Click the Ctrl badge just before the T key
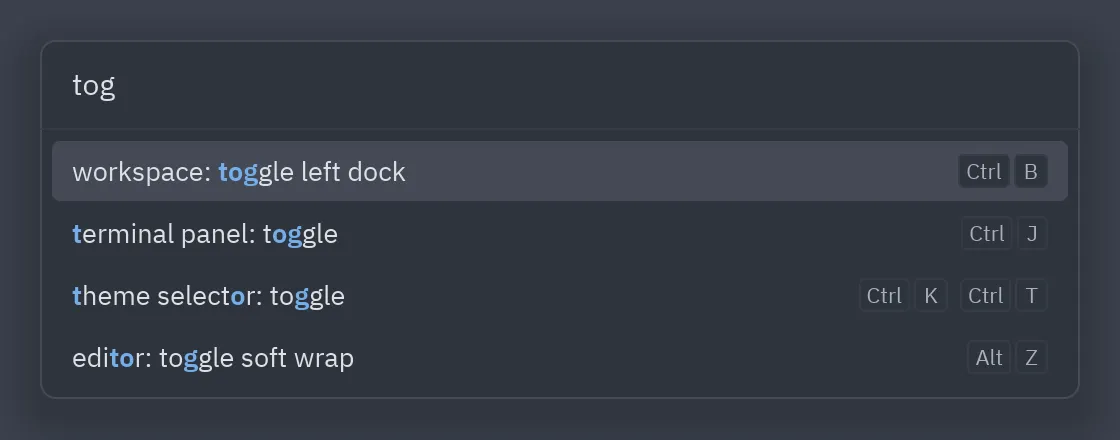This screenshot has width=1120, height=440. (x=986, y=296)
